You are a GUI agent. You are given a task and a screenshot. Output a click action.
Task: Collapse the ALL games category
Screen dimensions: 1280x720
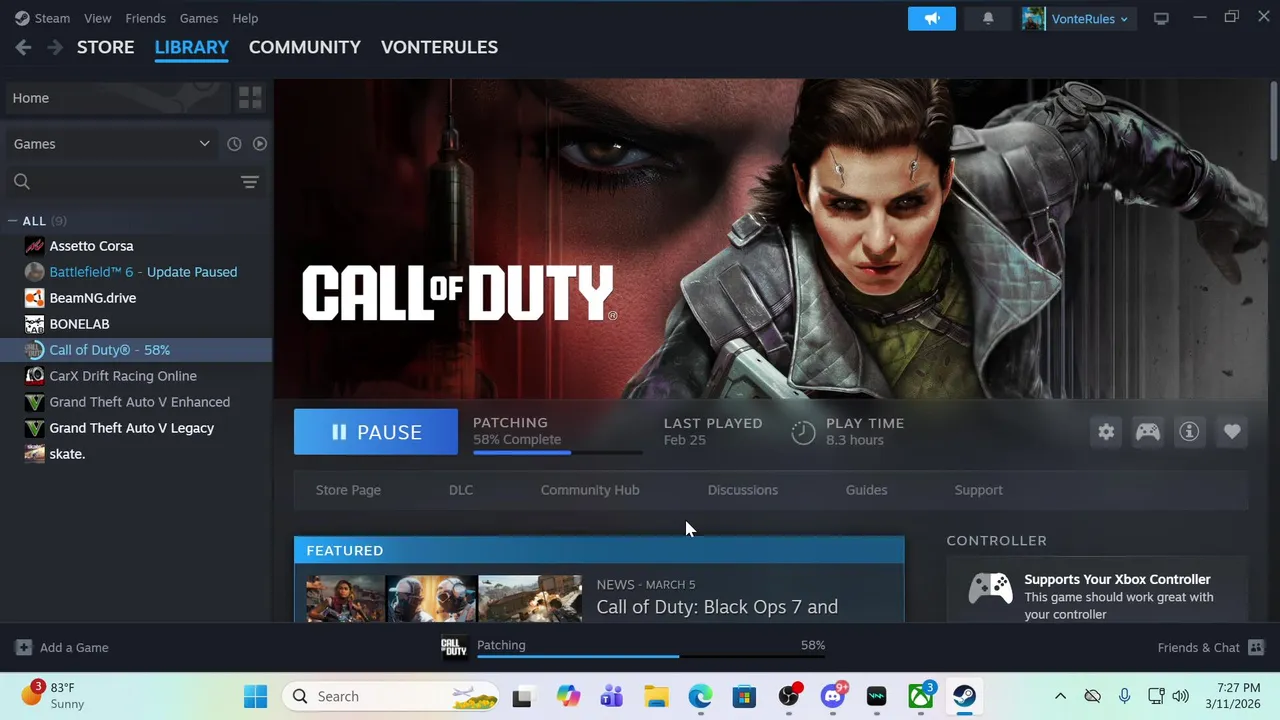(13, 221)
